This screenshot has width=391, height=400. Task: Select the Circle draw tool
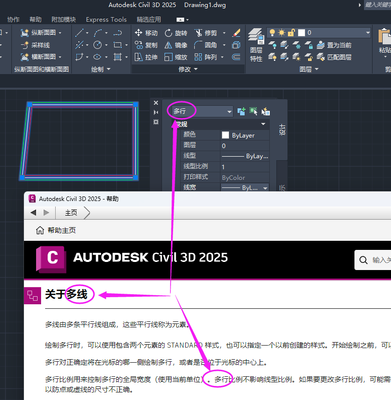pos(97,45)
